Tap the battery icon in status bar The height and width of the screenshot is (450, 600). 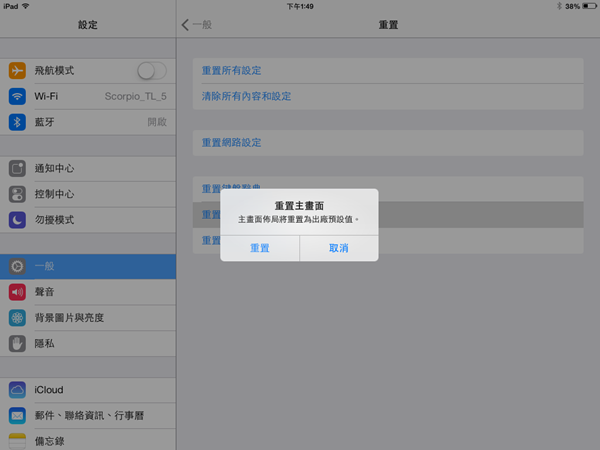click(x=589, y=6)
